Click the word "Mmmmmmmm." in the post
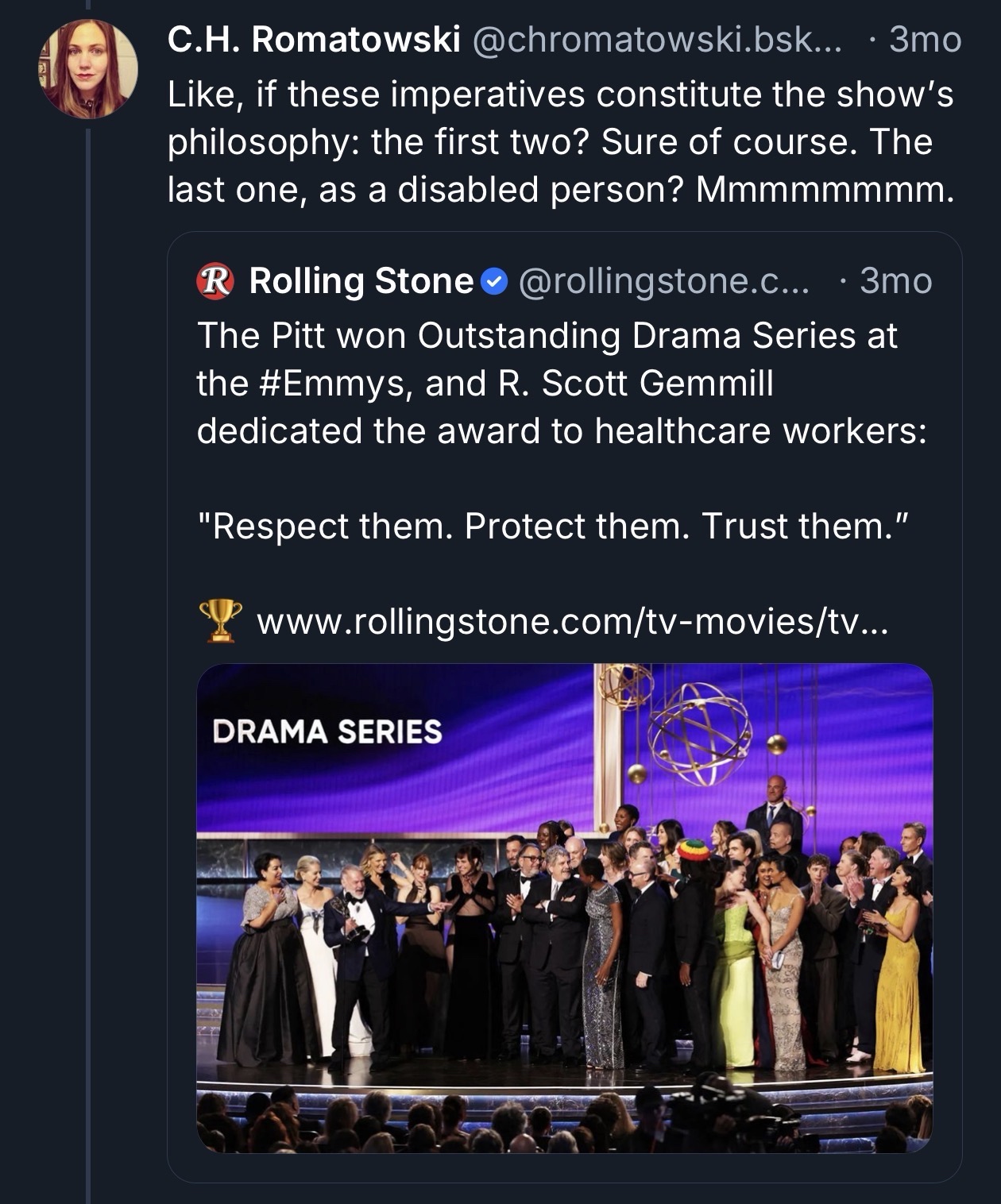1001x1204 pixels. [x=825, y=189]
